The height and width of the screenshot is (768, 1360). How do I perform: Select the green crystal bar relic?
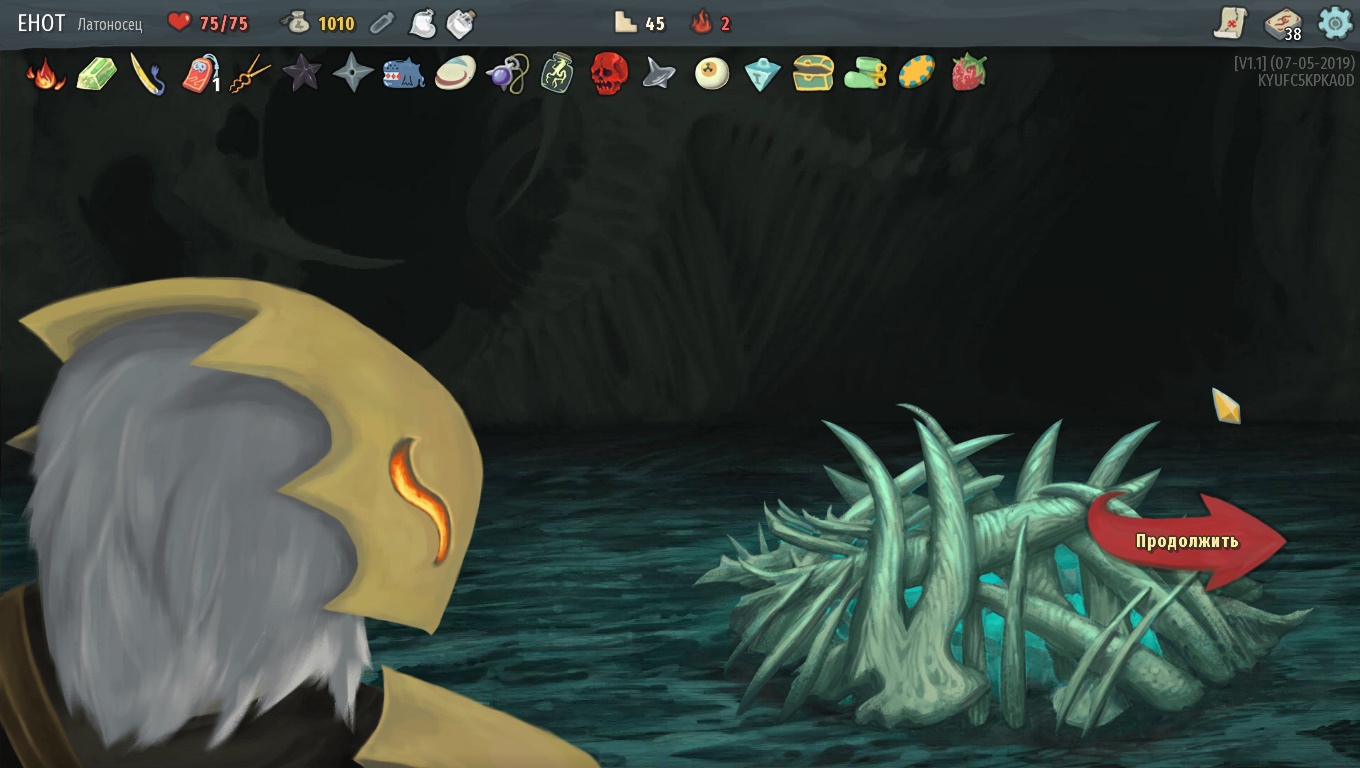tap(96, 73)
